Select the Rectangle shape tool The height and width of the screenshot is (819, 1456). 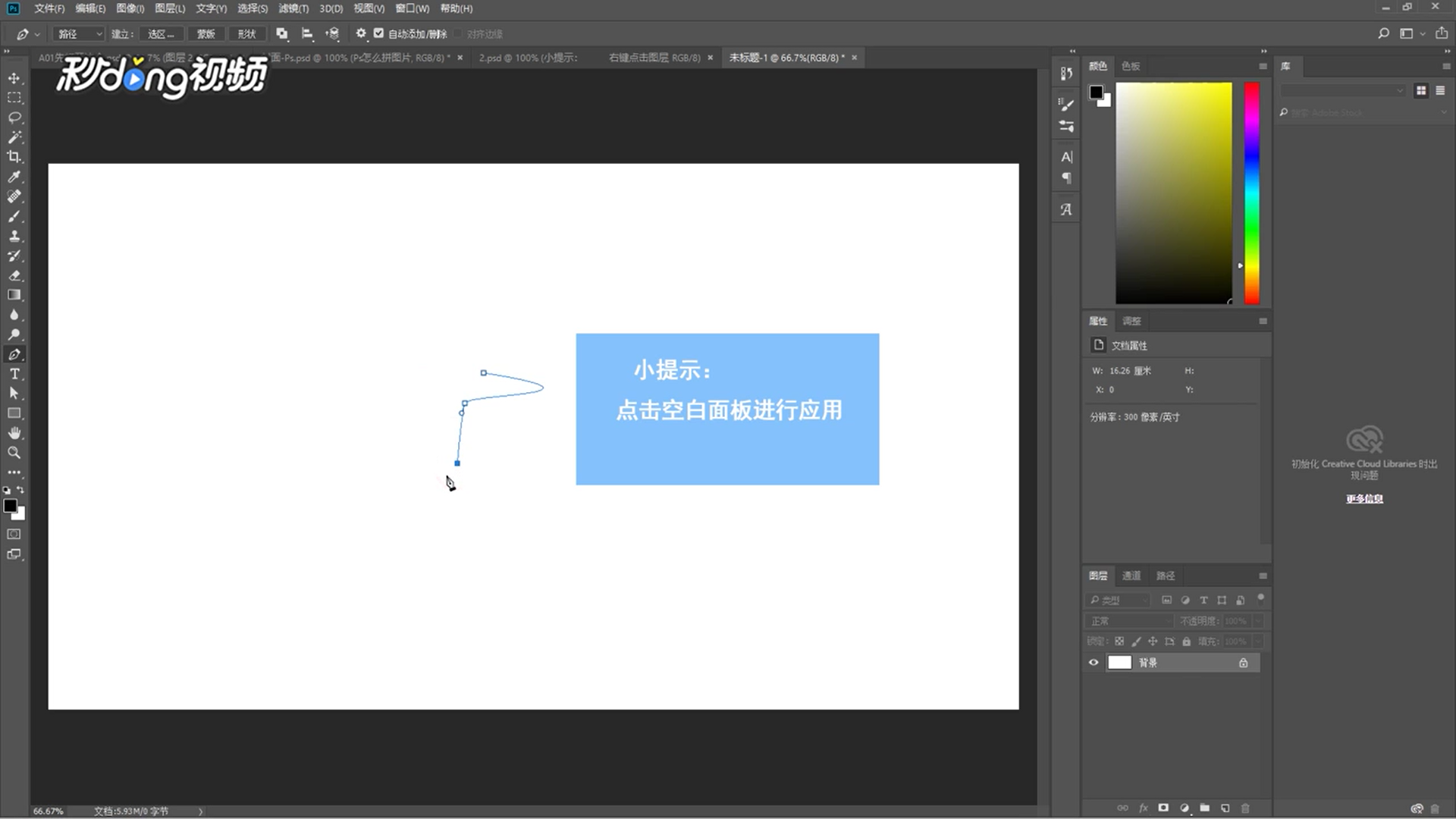(14, 413)
